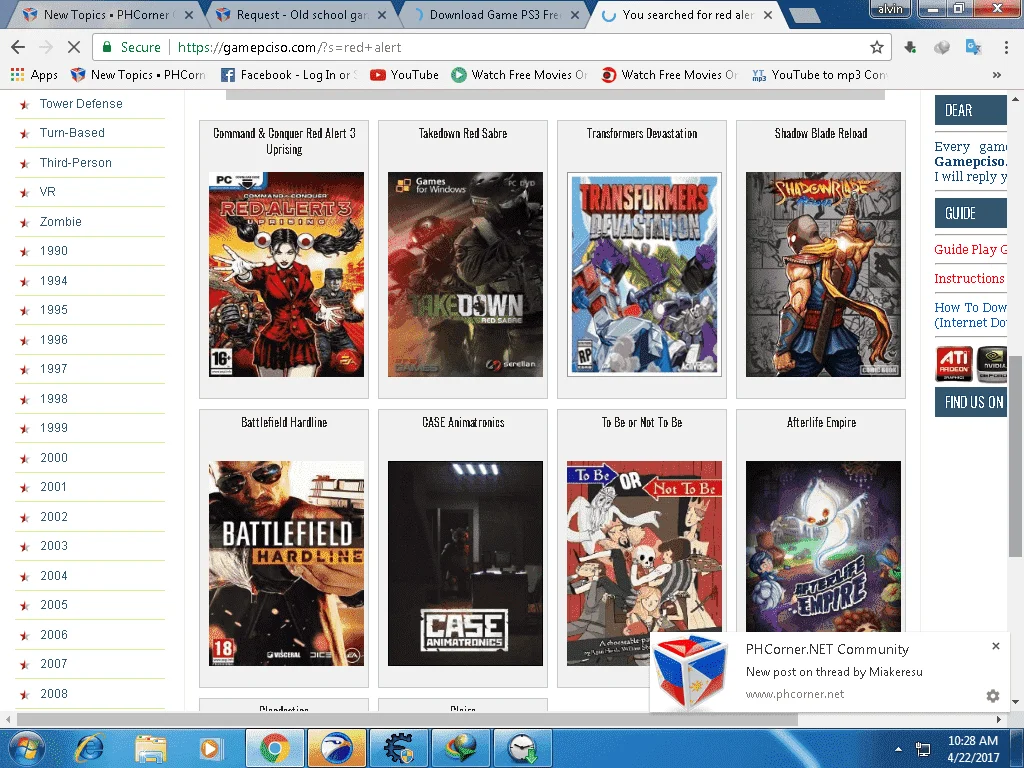Launch Internet Explorer from the taskbar
Image resolution: width=1024 pixels, height=768 pixels.
pyautogui.click(x=89, y=748)
